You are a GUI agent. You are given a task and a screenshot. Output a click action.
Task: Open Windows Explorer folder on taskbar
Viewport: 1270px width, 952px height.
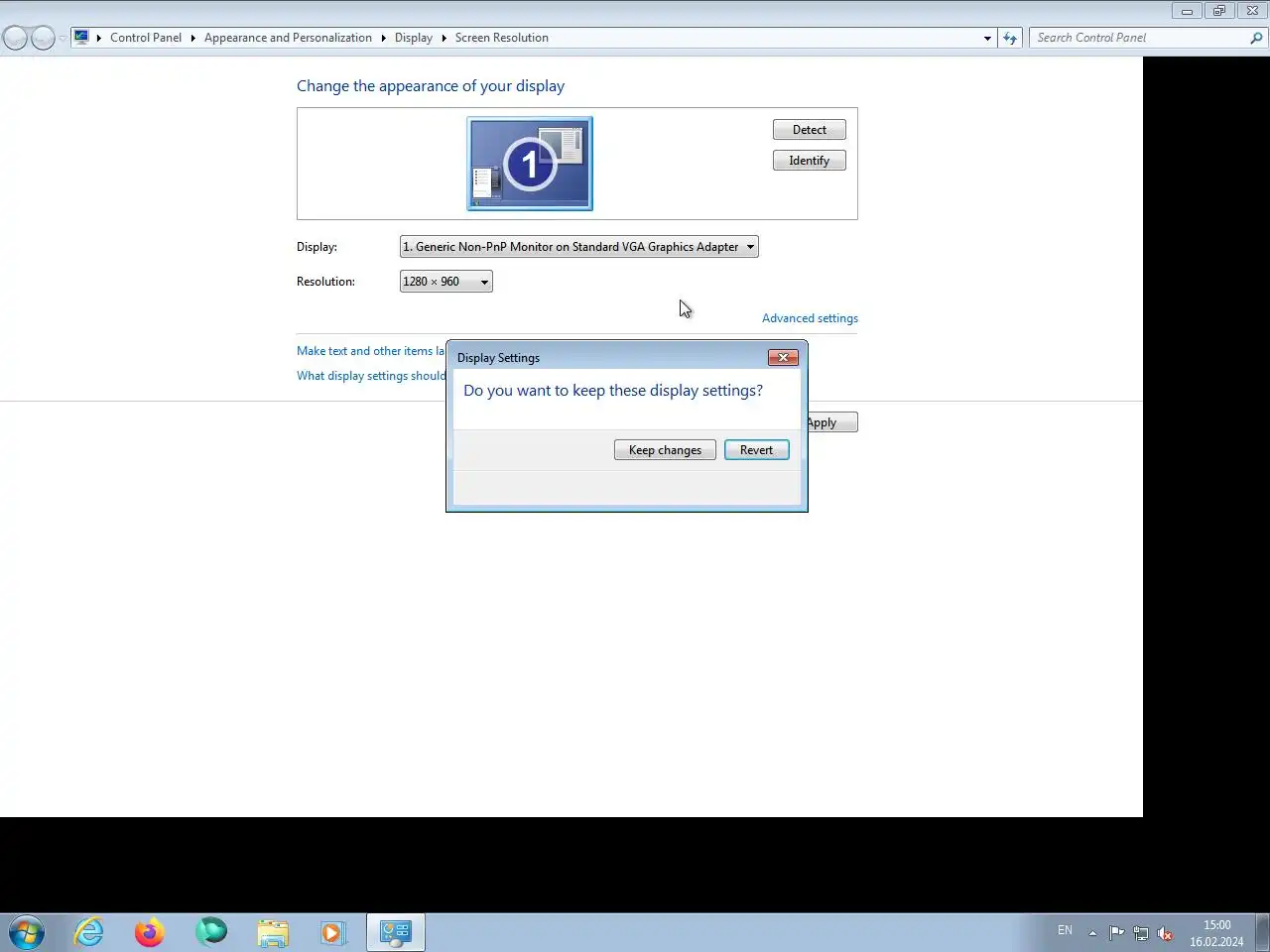pyautogui.click(x=273, y=932)
